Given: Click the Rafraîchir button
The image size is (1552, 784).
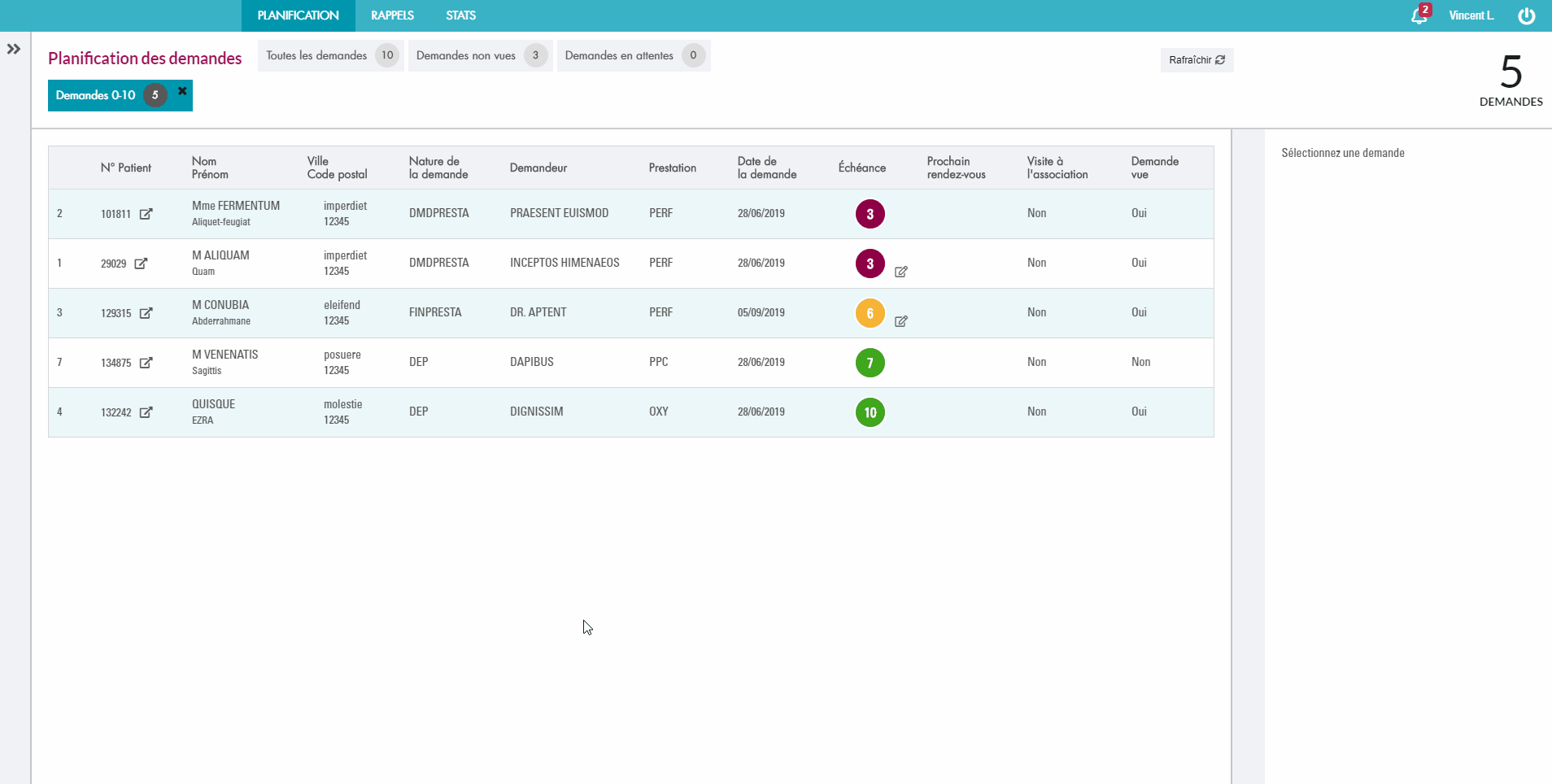Looking at the screenshot, I should pyautogui.click(x=1196, y=60).
